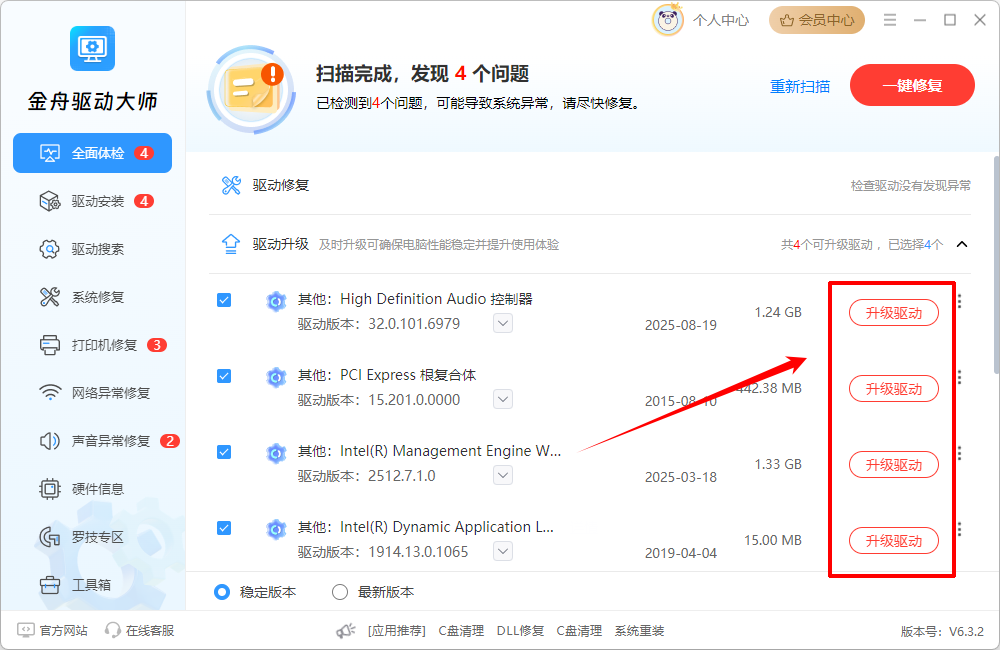Open version dropdown for 1914.13.0.1065
Viewport: 1000px width, 650px height.
click(503, 551)
